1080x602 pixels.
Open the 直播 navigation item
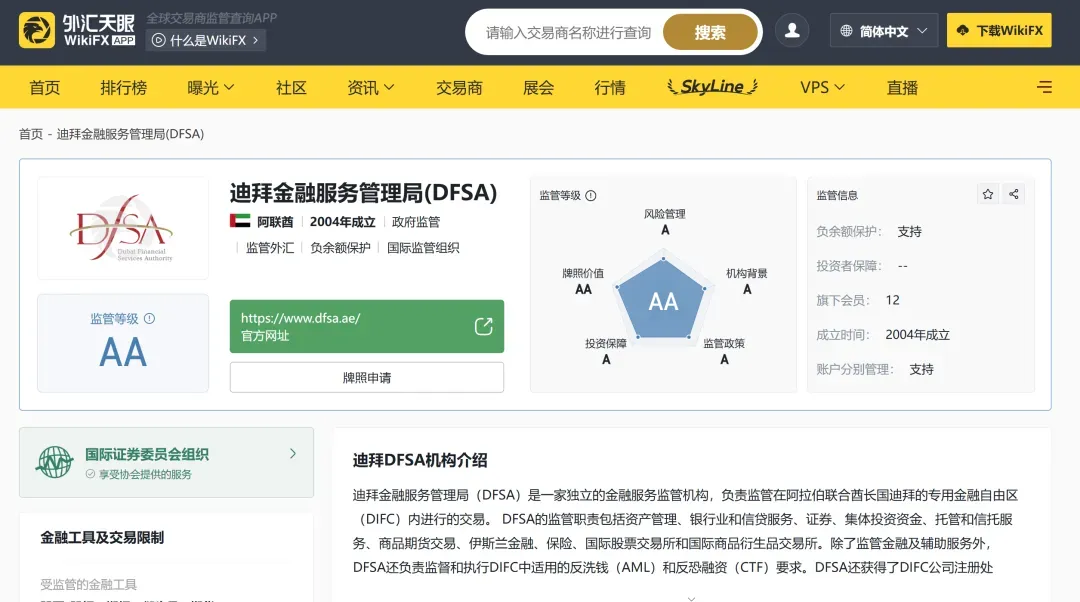[x=902, y=87]
